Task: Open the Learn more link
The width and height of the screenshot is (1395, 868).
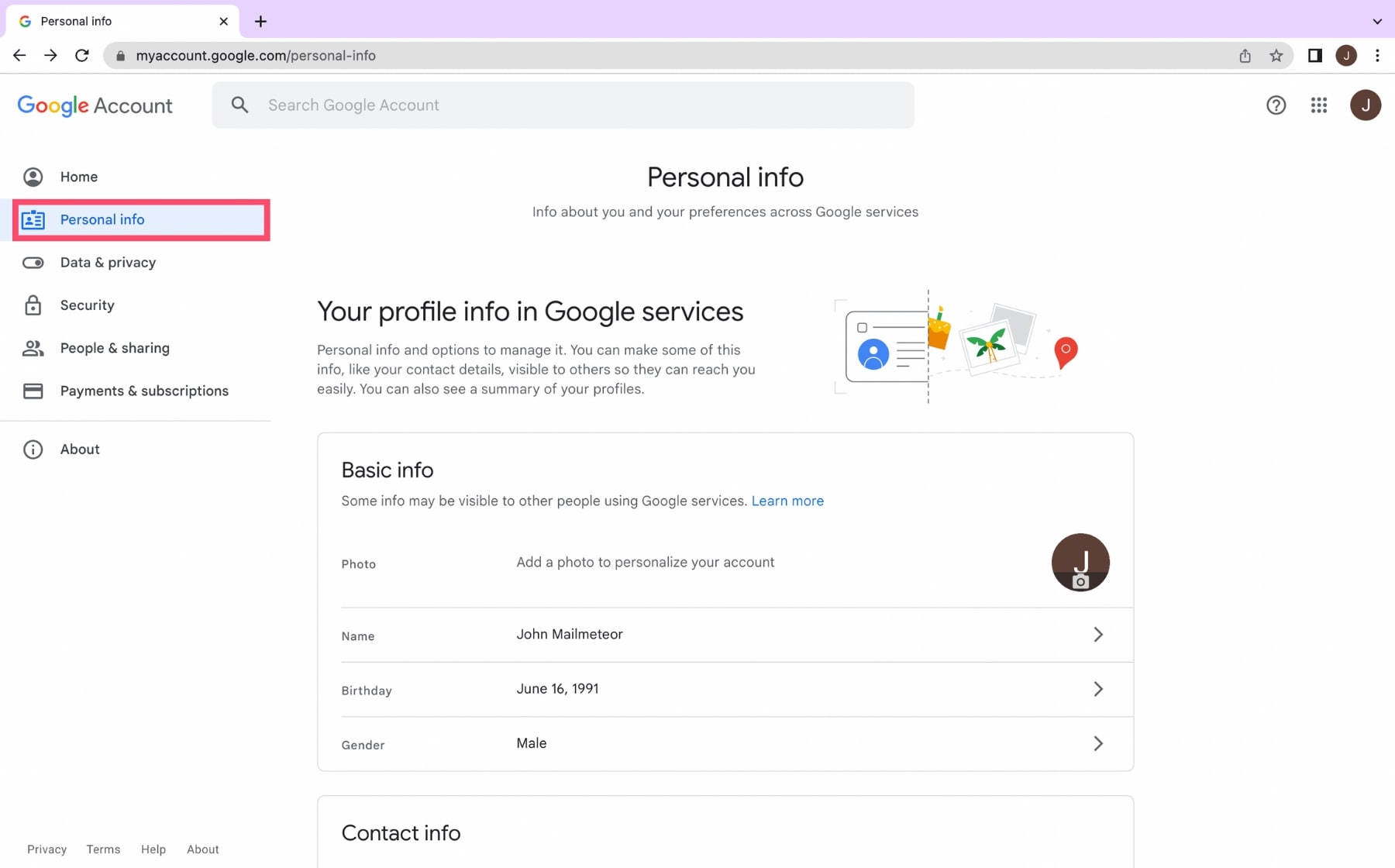Action: pyautogui.click(x=787, y=501)
